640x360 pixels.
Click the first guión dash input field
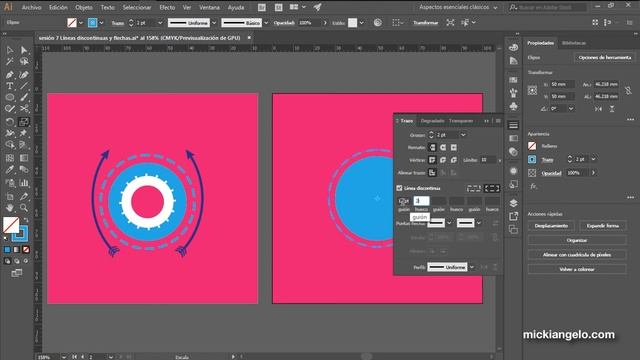[x=404, y=201]
